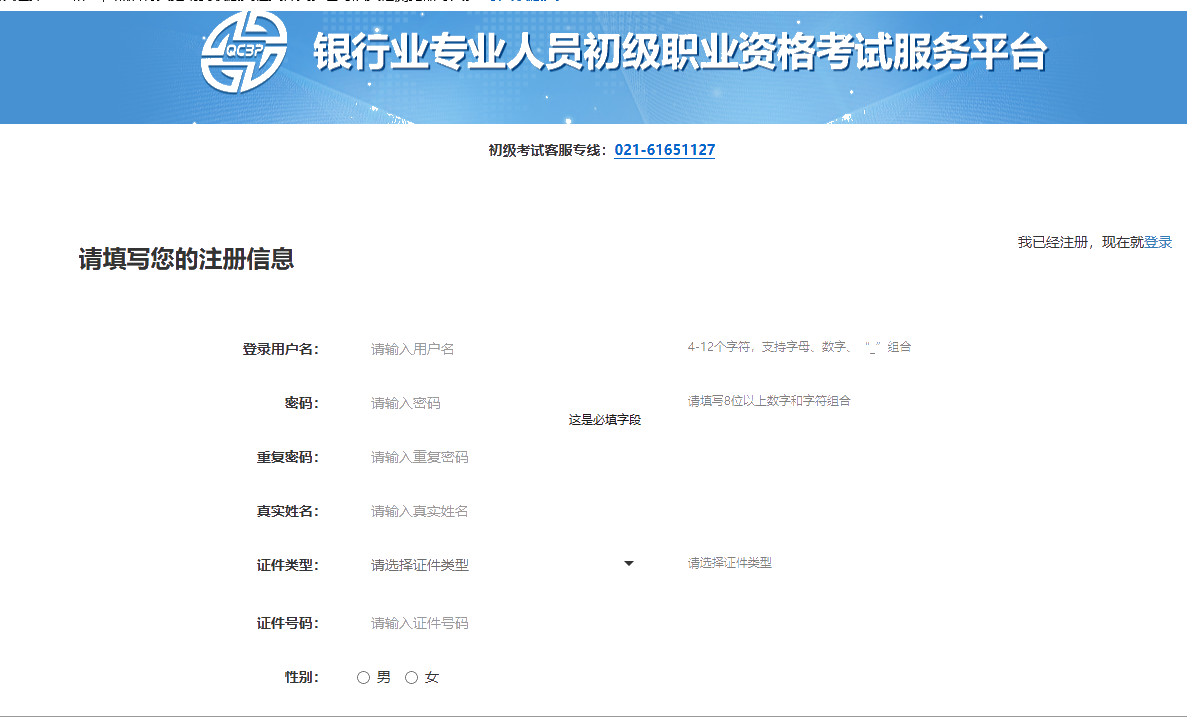The width and height of the screenshot is (1187, 717).
Task: Click the certificate type dropdown arrow
Action: (629, 563)
